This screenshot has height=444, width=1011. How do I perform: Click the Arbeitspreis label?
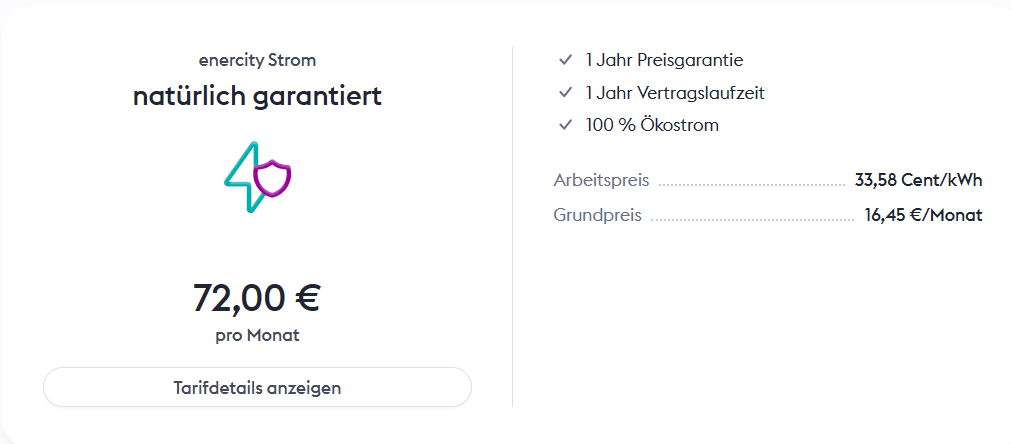[601, 181]
